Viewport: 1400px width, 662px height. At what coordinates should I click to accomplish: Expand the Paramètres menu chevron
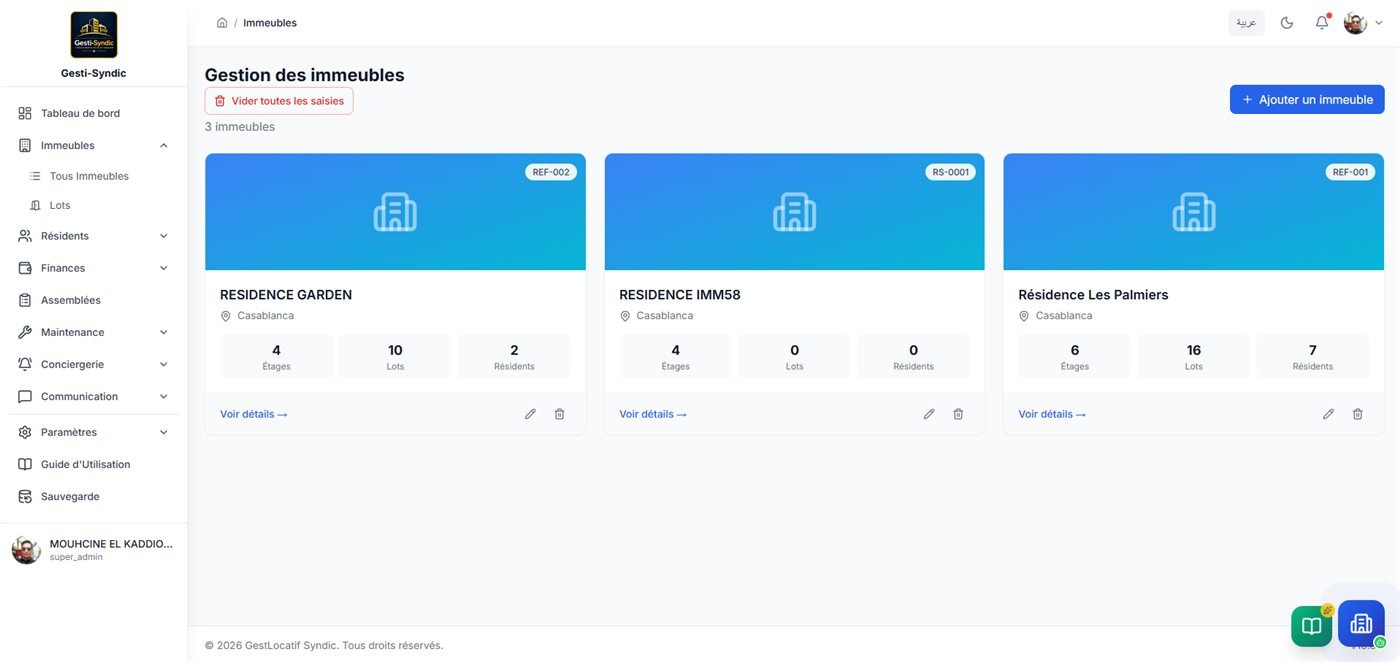point(163,432)
